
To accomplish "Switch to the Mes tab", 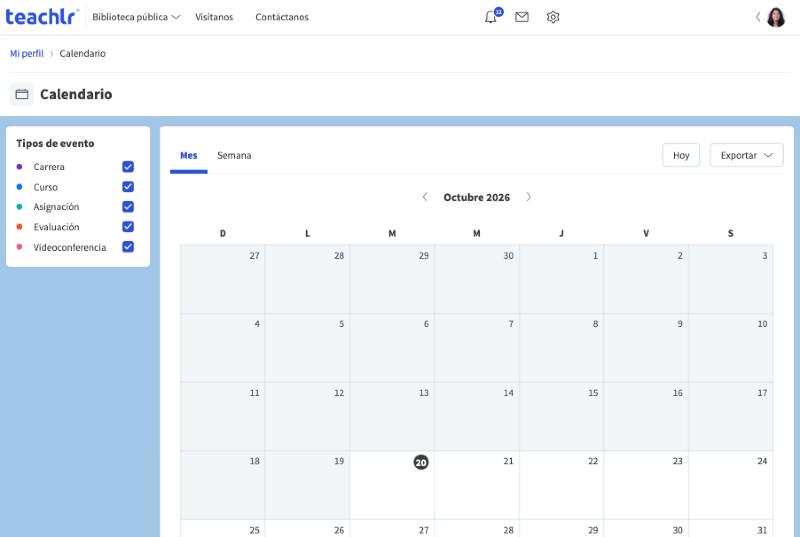I will tap(189, 156).
